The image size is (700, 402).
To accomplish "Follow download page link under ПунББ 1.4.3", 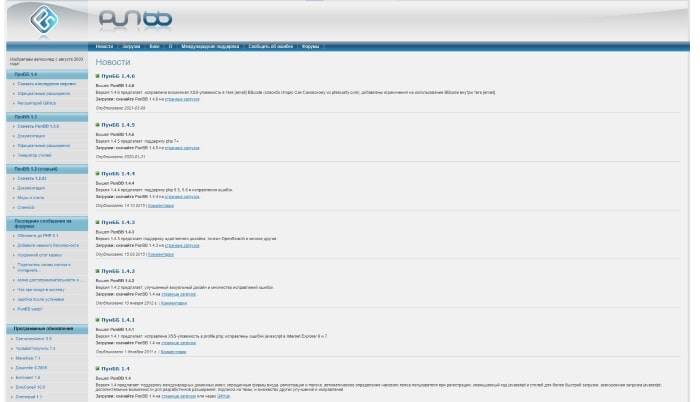I will click(182, 245).
